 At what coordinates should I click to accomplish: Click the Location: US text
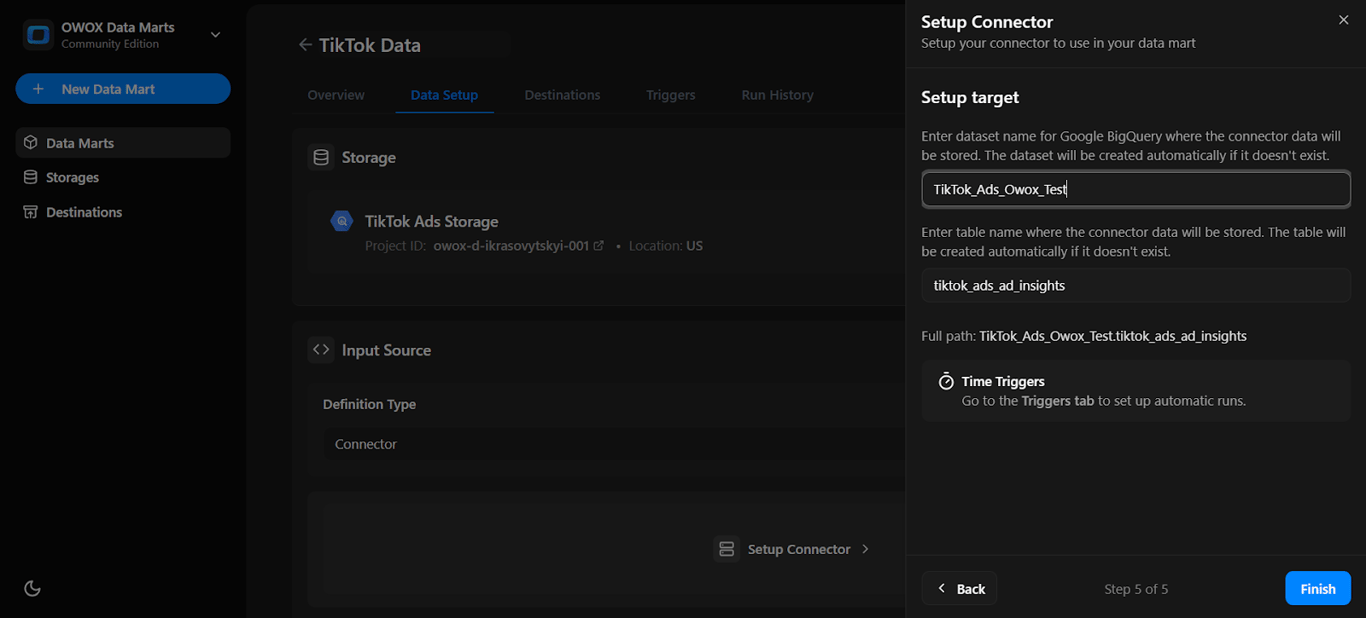click(666, 246)
